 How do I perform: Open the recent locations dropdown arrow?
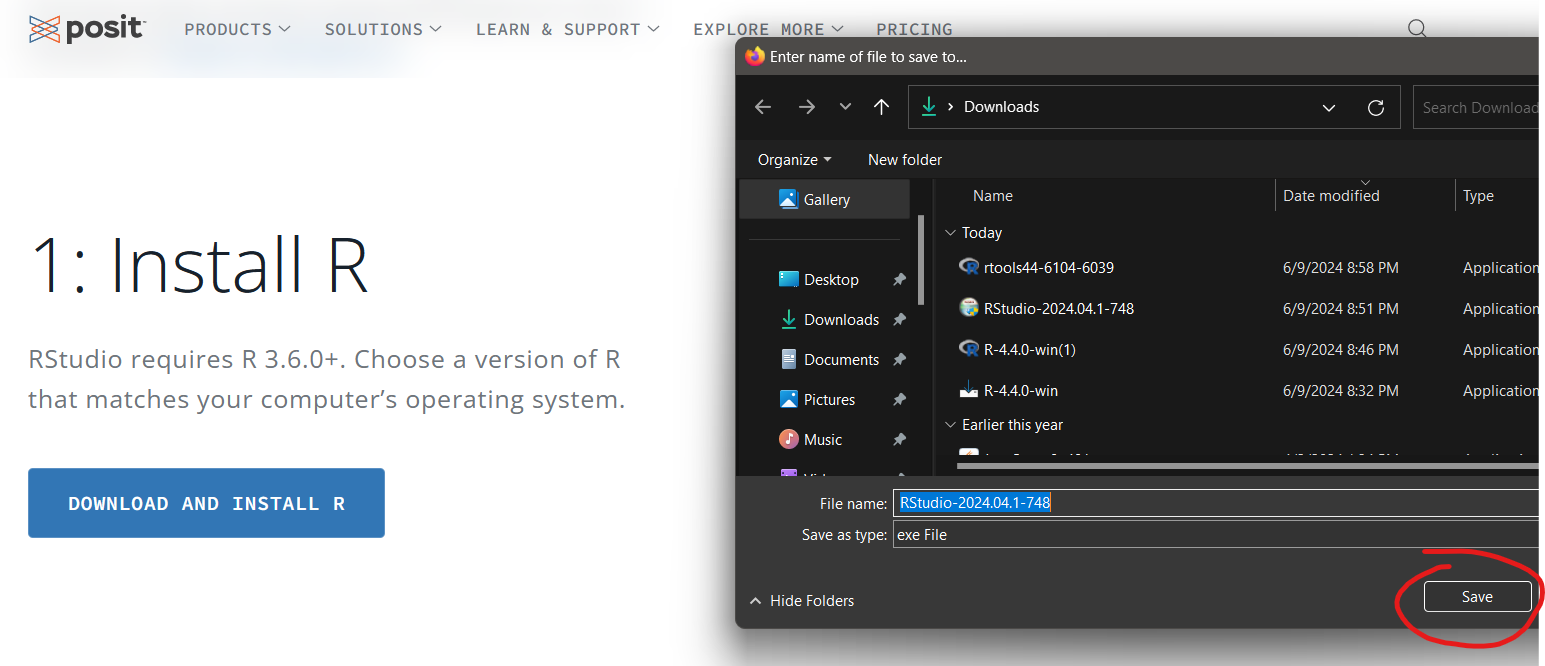tap(845, 107)
